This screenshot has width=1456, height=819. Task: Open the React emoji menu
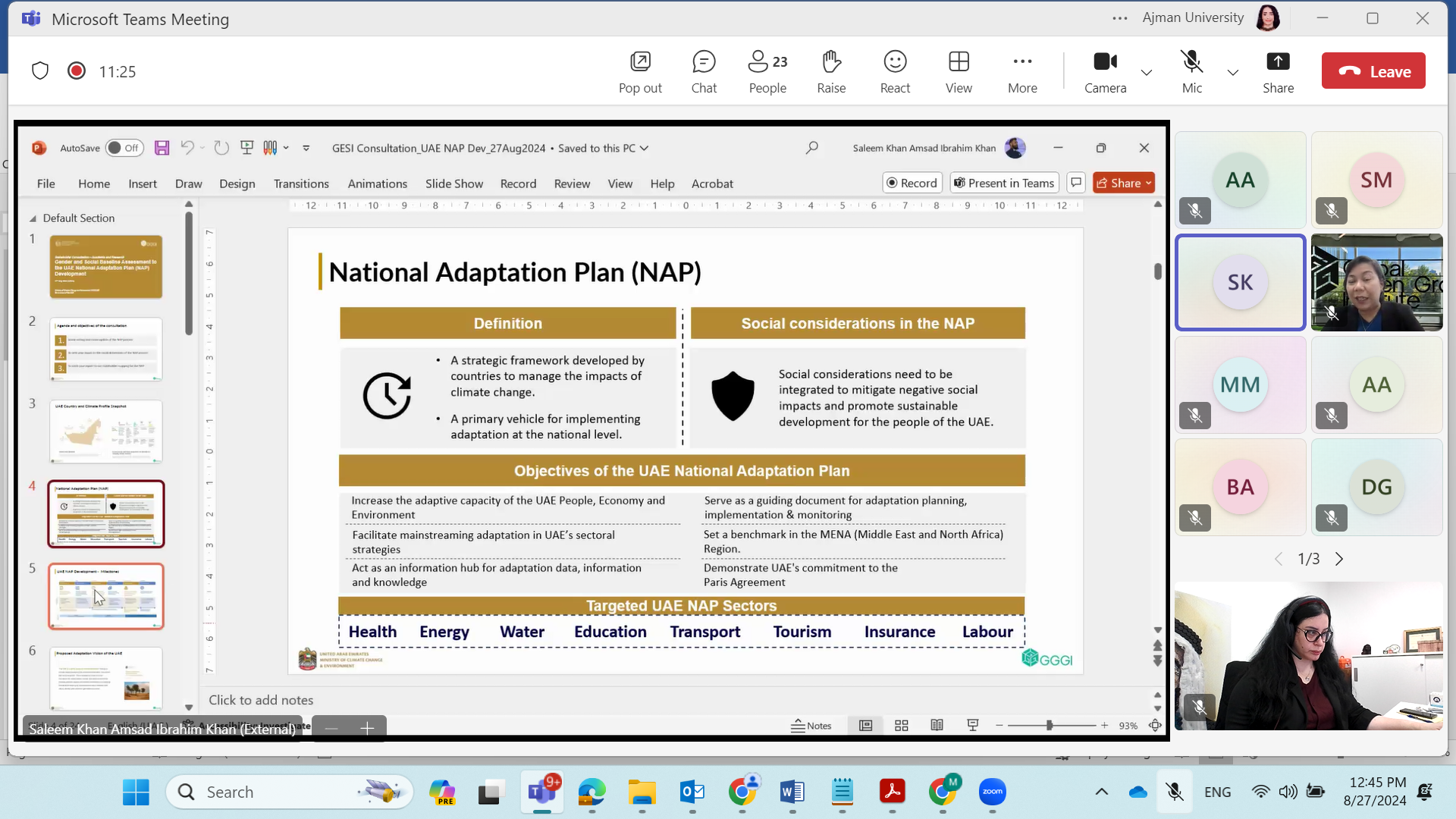(894, 71)
